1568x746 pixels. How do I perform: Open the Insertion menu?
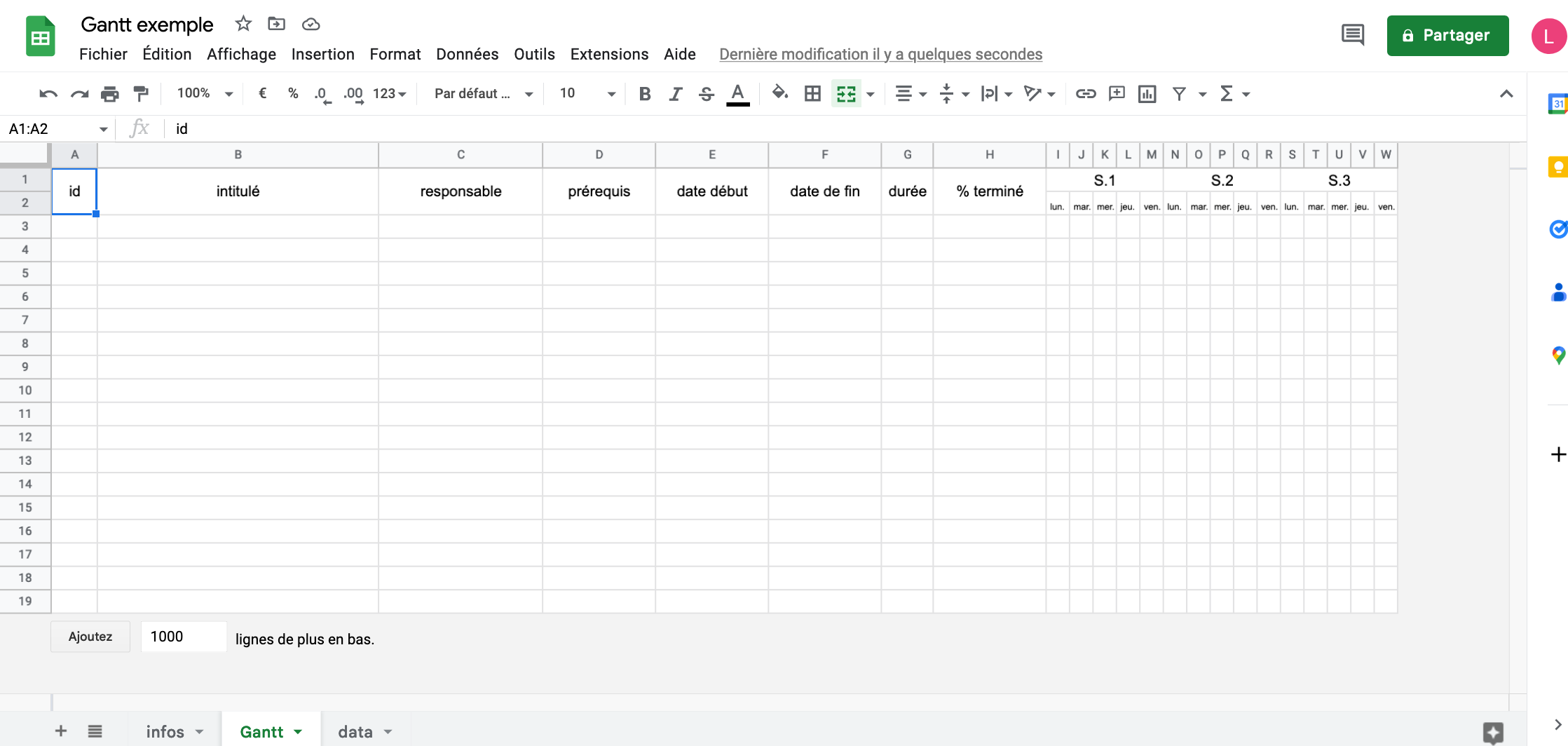pyautogui.click(x=322, y=54)
